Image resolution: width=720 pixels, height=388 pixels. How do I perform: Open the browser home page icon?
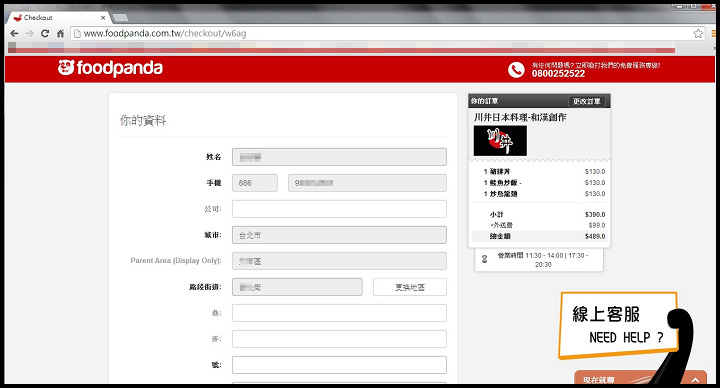tap(60, 34)
